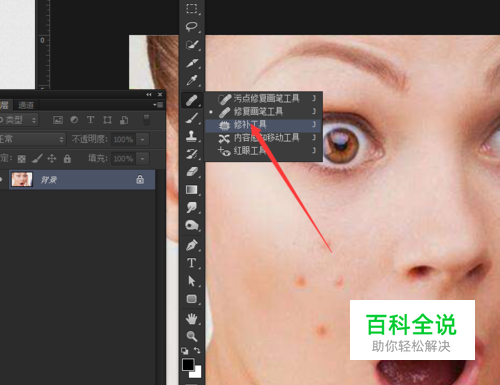Open the fill slider dropdown arrow
This screenshot has height=385, width=500.
[x=142, y=159]
